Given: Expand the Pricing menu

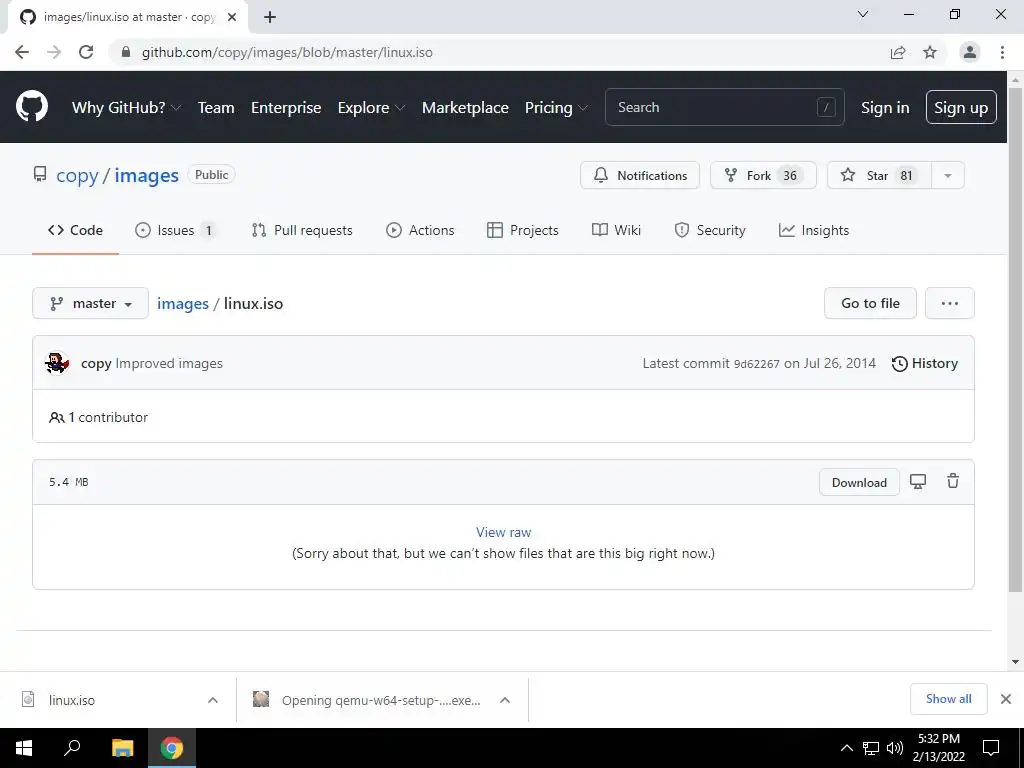Looking at the screenshot, I should [x=556, y=107].
